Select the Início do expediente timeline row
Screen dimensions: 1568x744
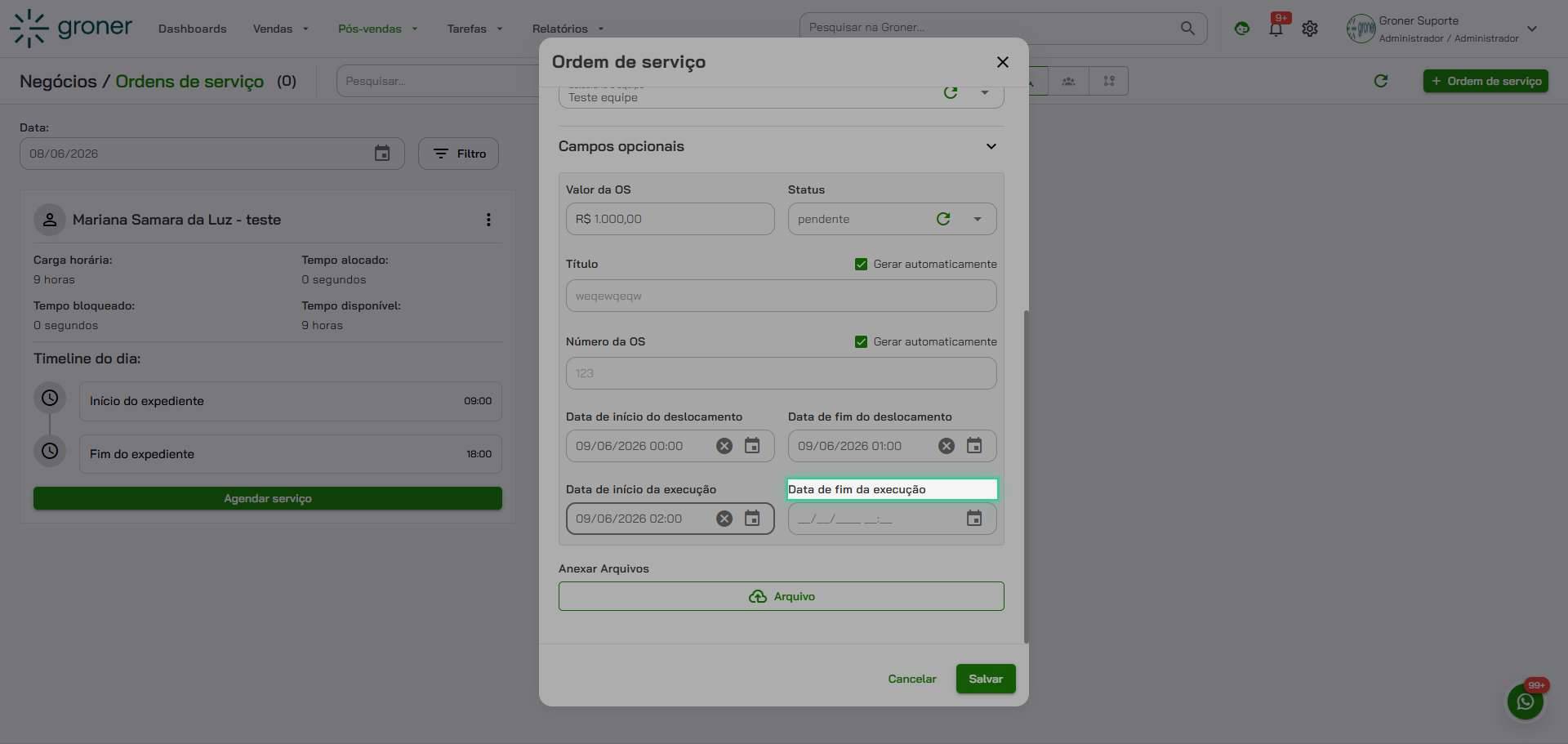coord(291,401)
